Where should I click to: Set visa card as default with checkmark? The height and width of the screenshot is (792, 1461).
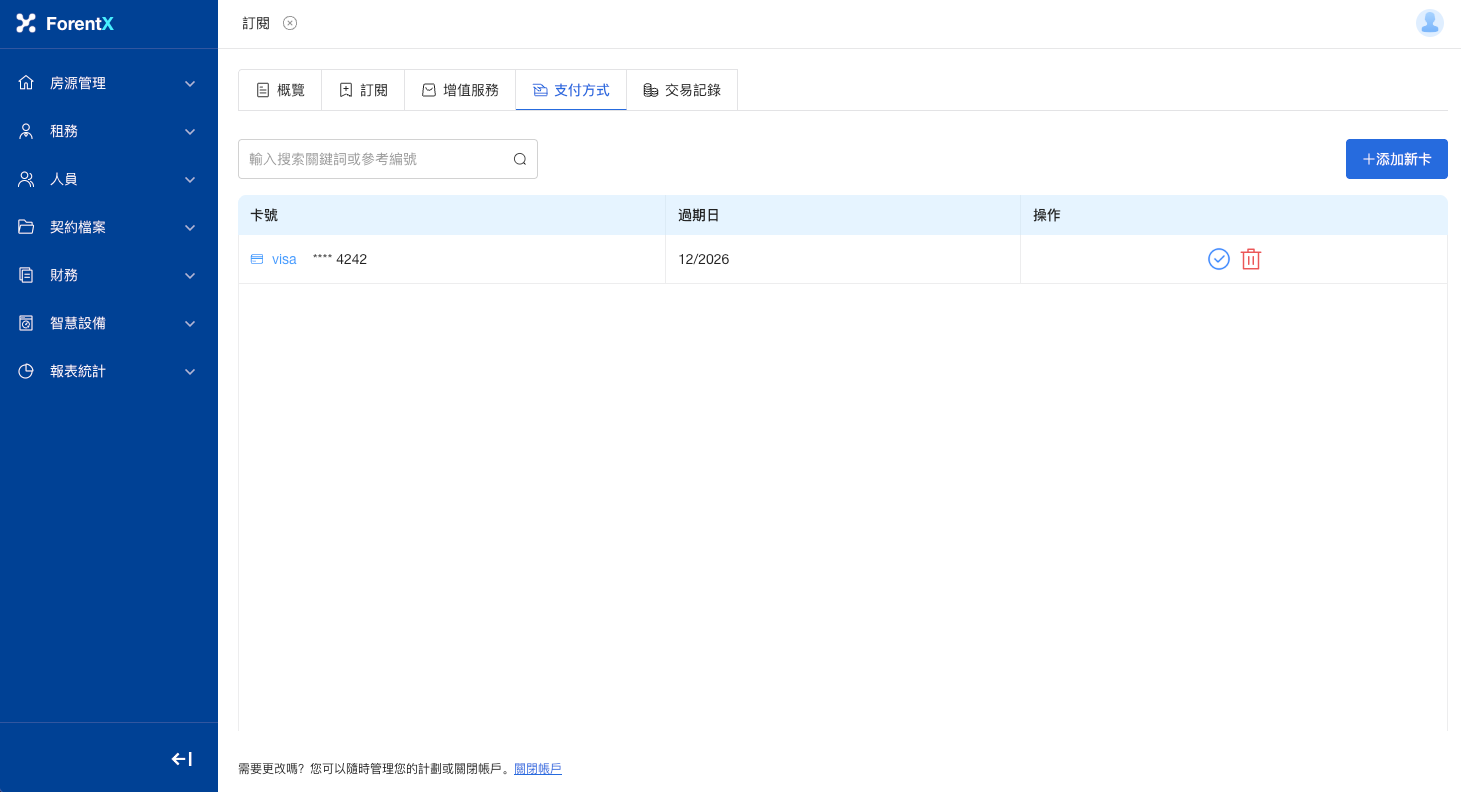coord(1218,259)
